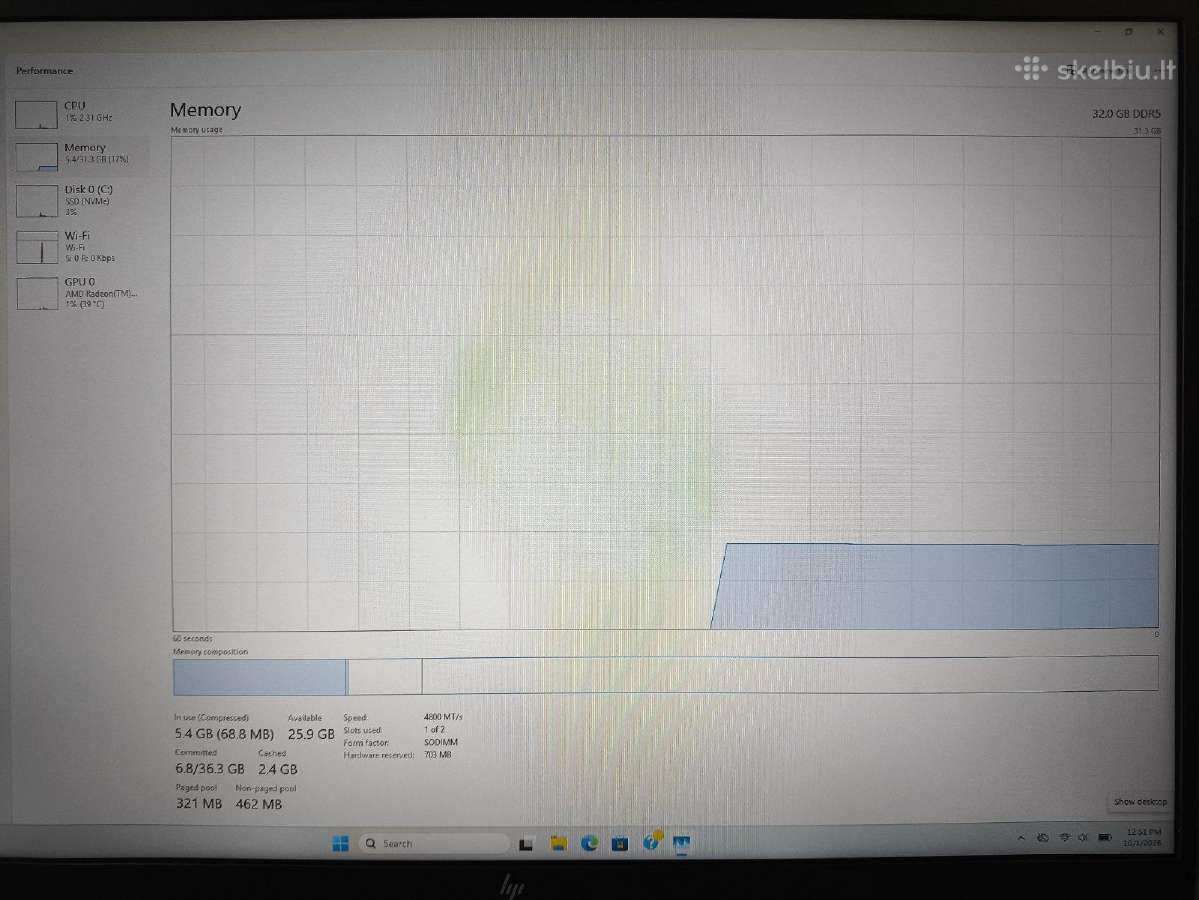Select CPU in the Performance sidebar
The width and height of the screenshot is (1199, 900).
82,113
